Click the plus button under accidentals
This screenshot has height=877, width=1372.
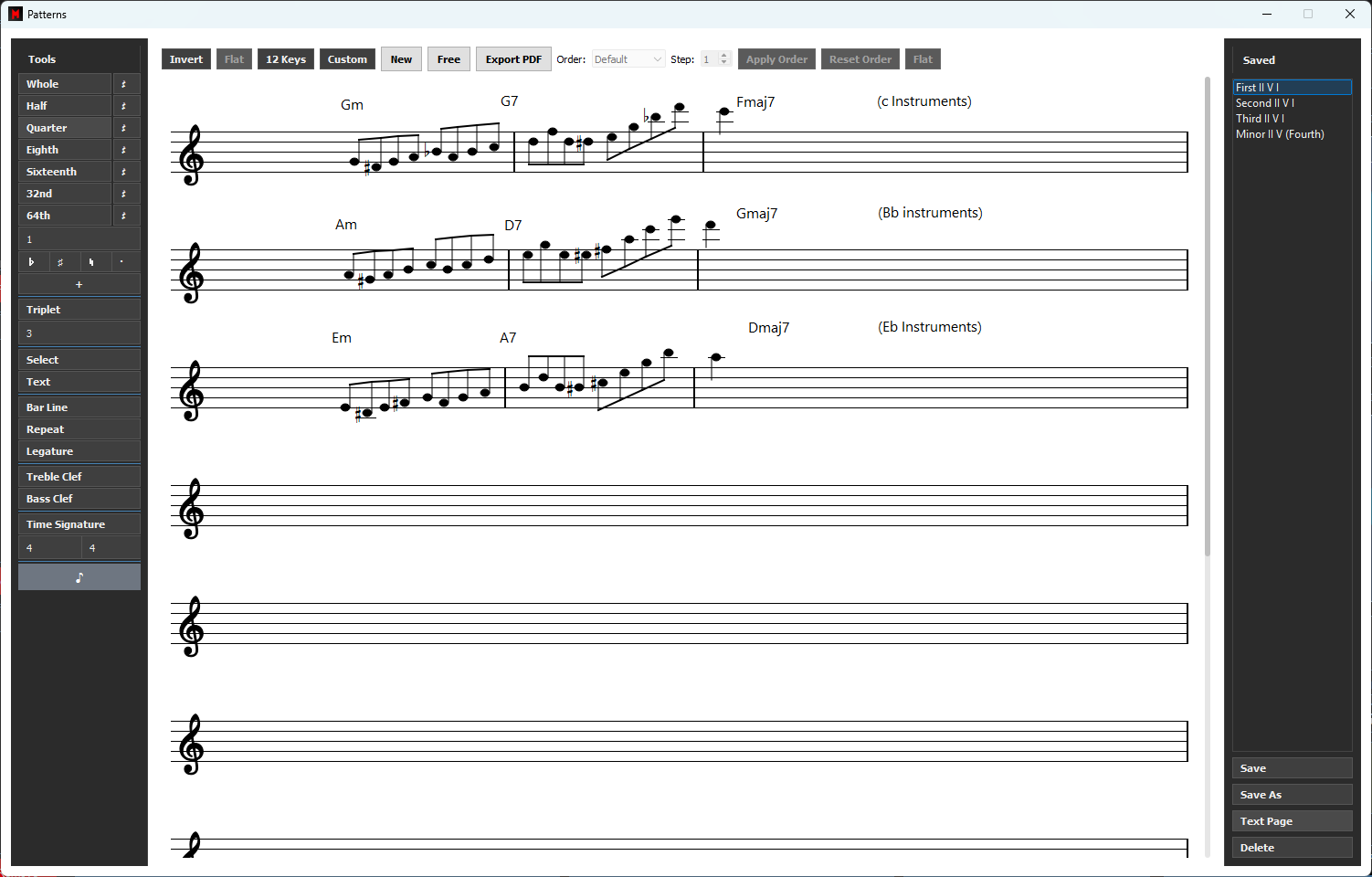[79, 285]
